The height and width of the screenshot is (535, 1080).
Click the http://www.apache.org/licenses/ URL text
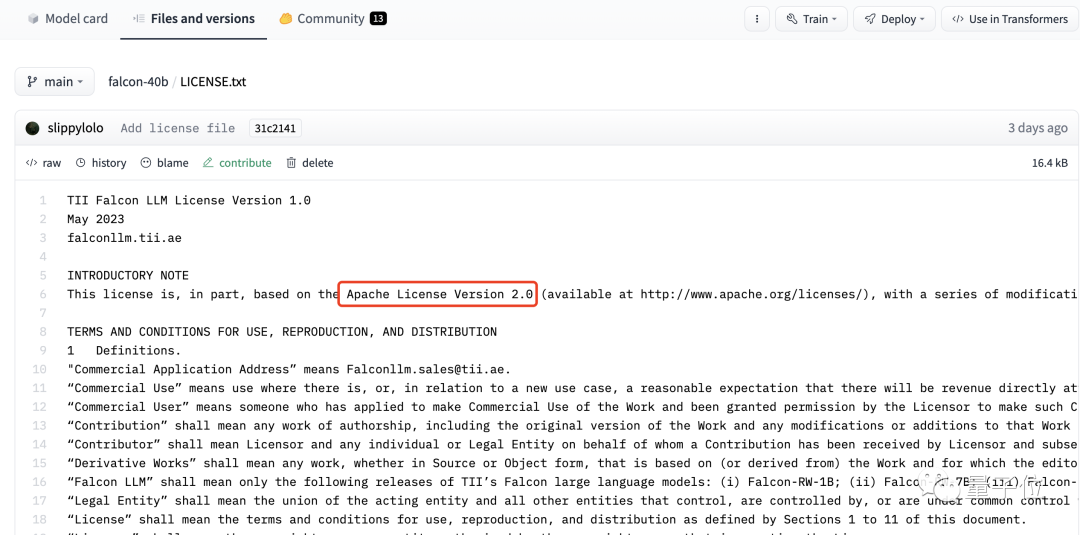pos(751,294)
